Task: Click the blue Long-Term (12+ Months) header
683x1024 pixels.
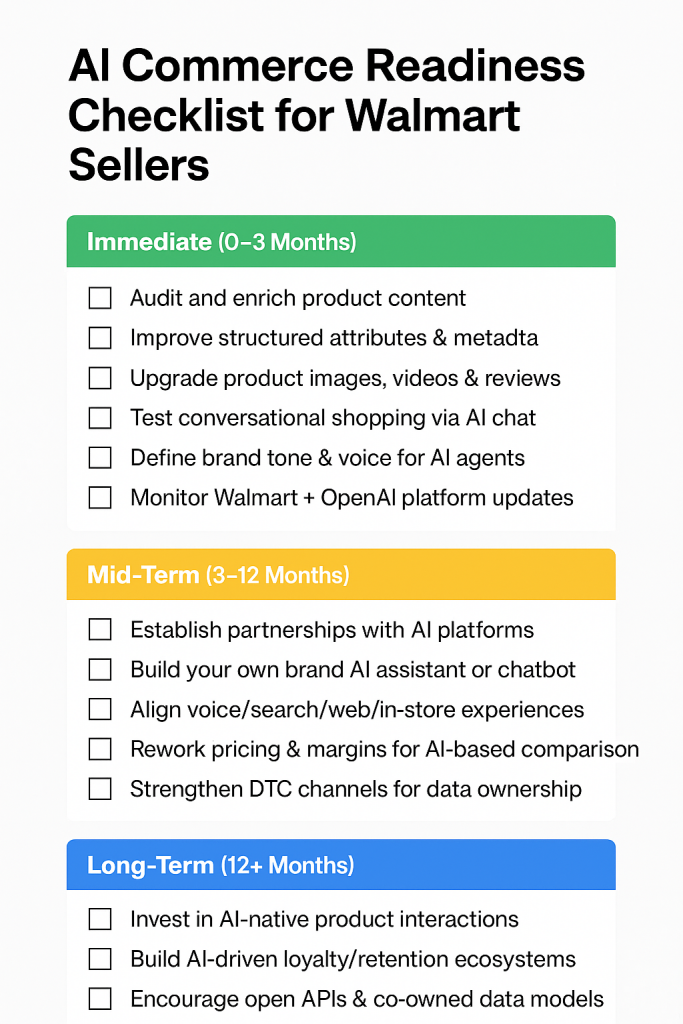Action: [x=340, y=865]
